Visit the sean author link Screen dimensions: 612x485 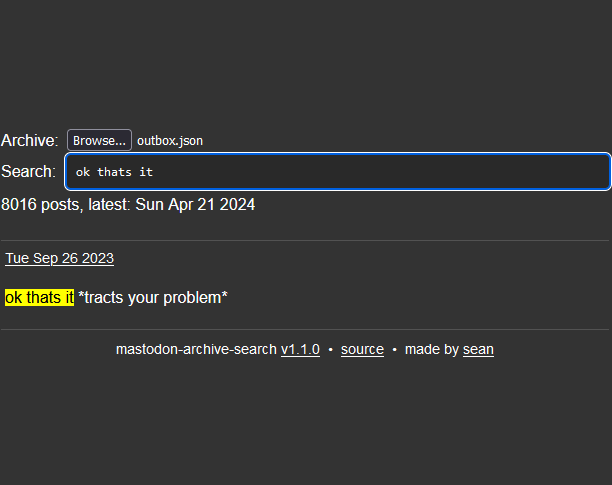478,349
